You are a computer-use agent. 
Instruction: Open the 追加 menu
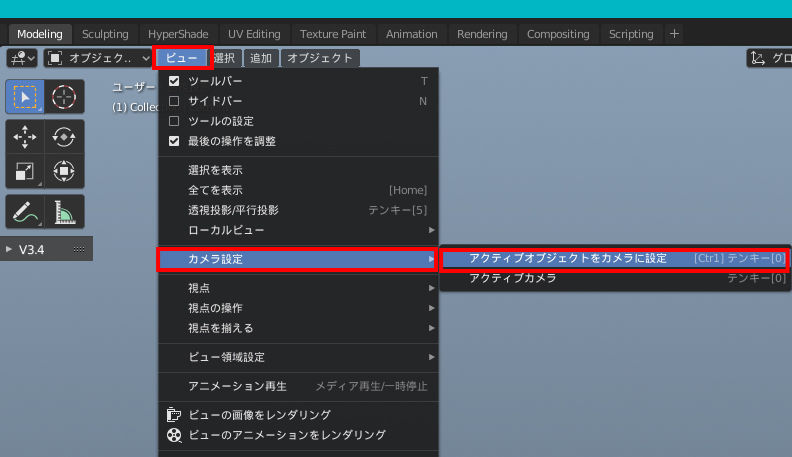261,58
